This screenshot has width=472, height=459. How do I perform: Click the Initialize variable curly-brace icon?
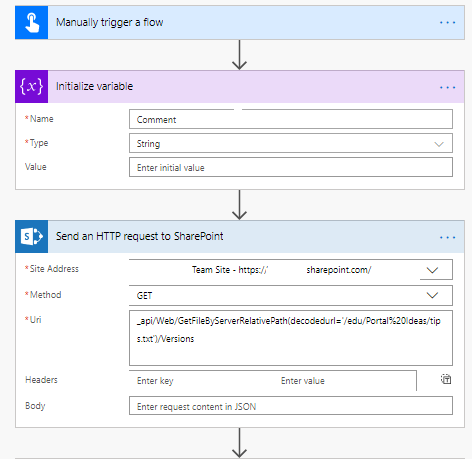click(32, 87)
